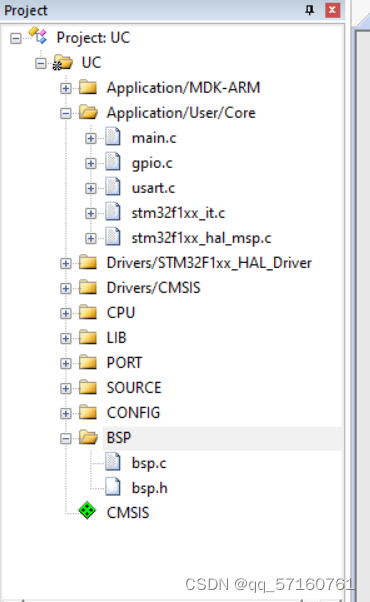Viewport: 370px width, 602px height.
Task: Expand the SOURCE group
Action: click(x=66, y=388)
